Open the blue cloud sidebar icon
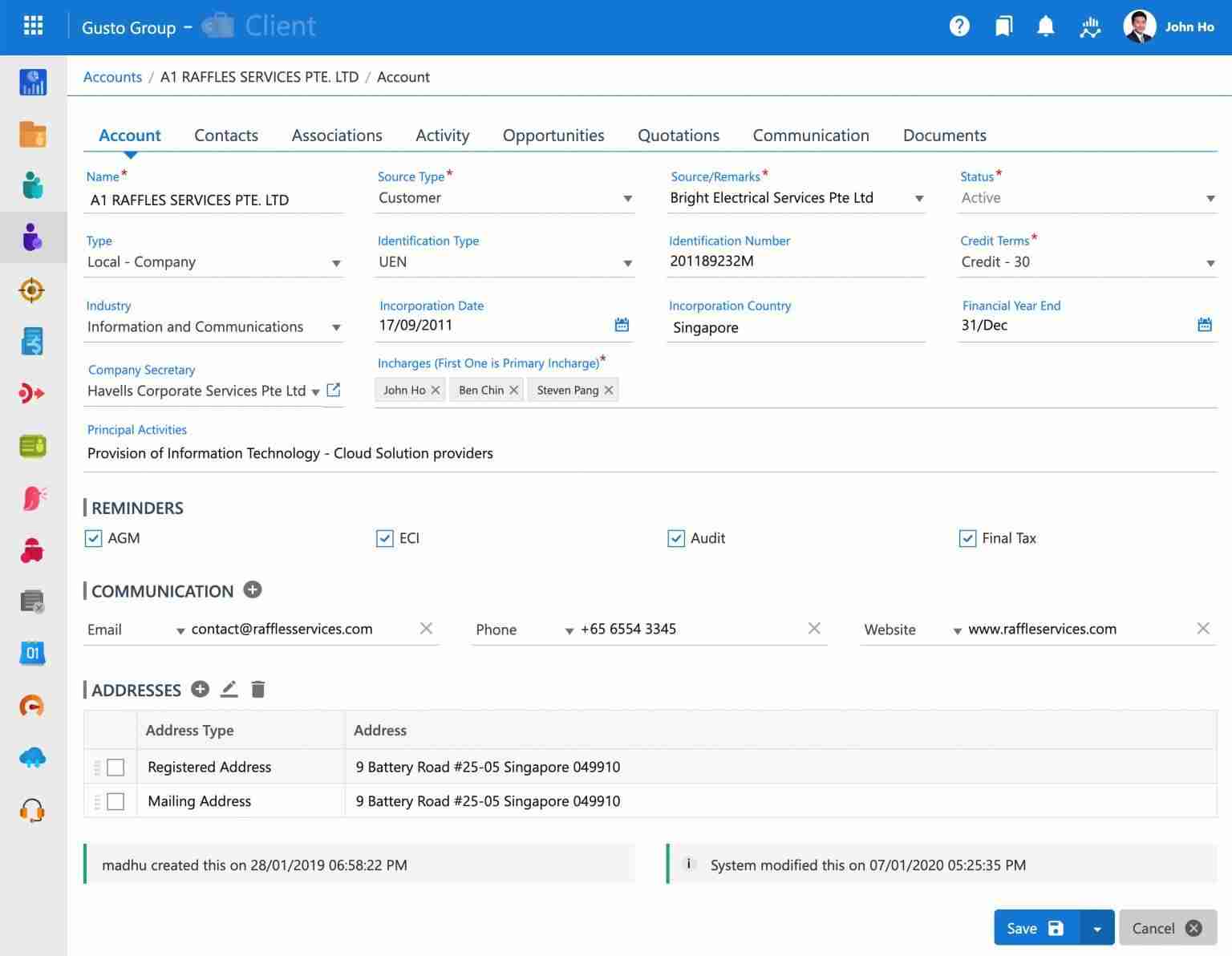 pos(32,758)
